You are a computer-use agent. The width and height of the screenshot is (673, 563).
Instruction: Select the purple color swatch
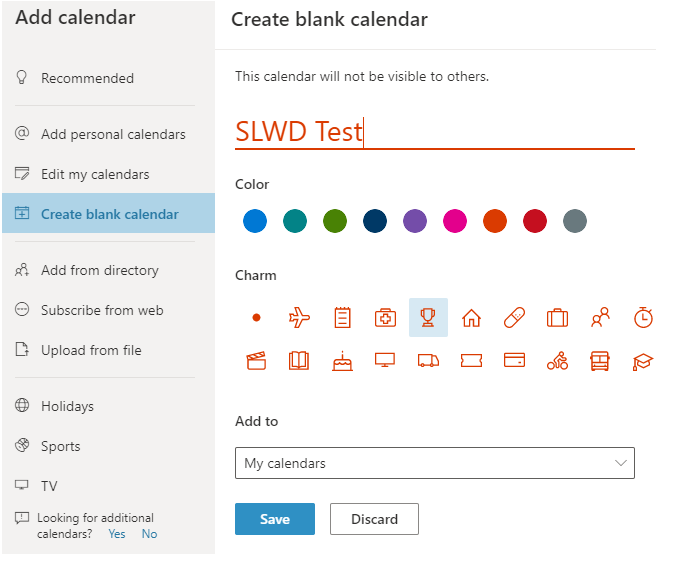(414, 221)
